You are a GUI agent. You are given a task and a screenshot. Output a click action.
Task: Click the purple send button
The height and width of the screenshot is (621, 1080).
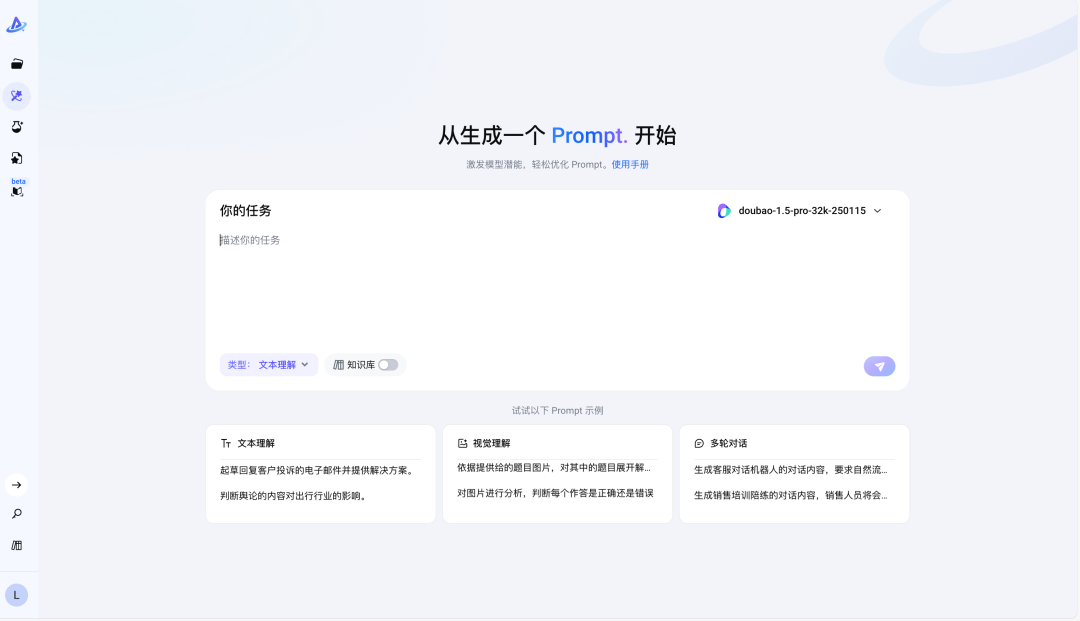879,366
